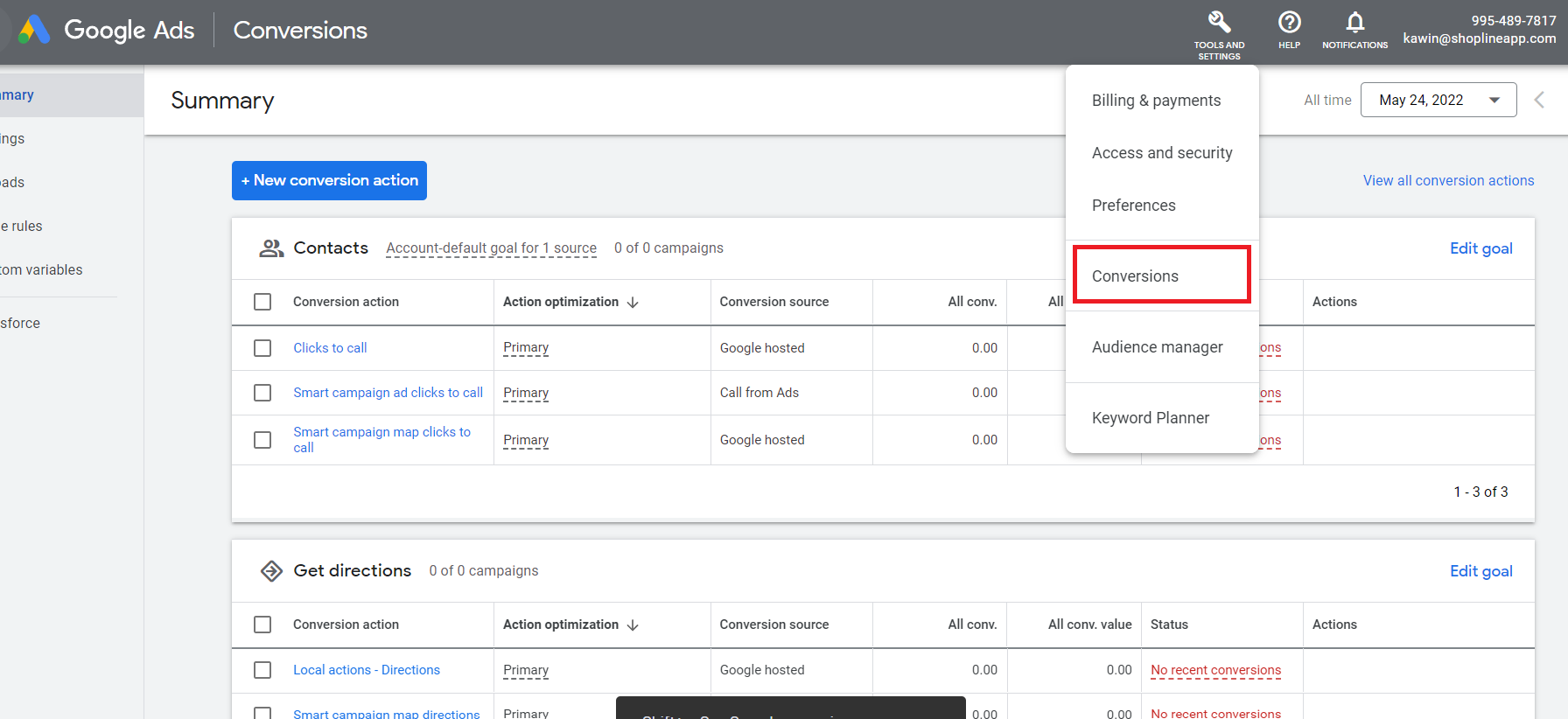Click the Get directions diamond icon
The image size is (1568, 719).
271,571
